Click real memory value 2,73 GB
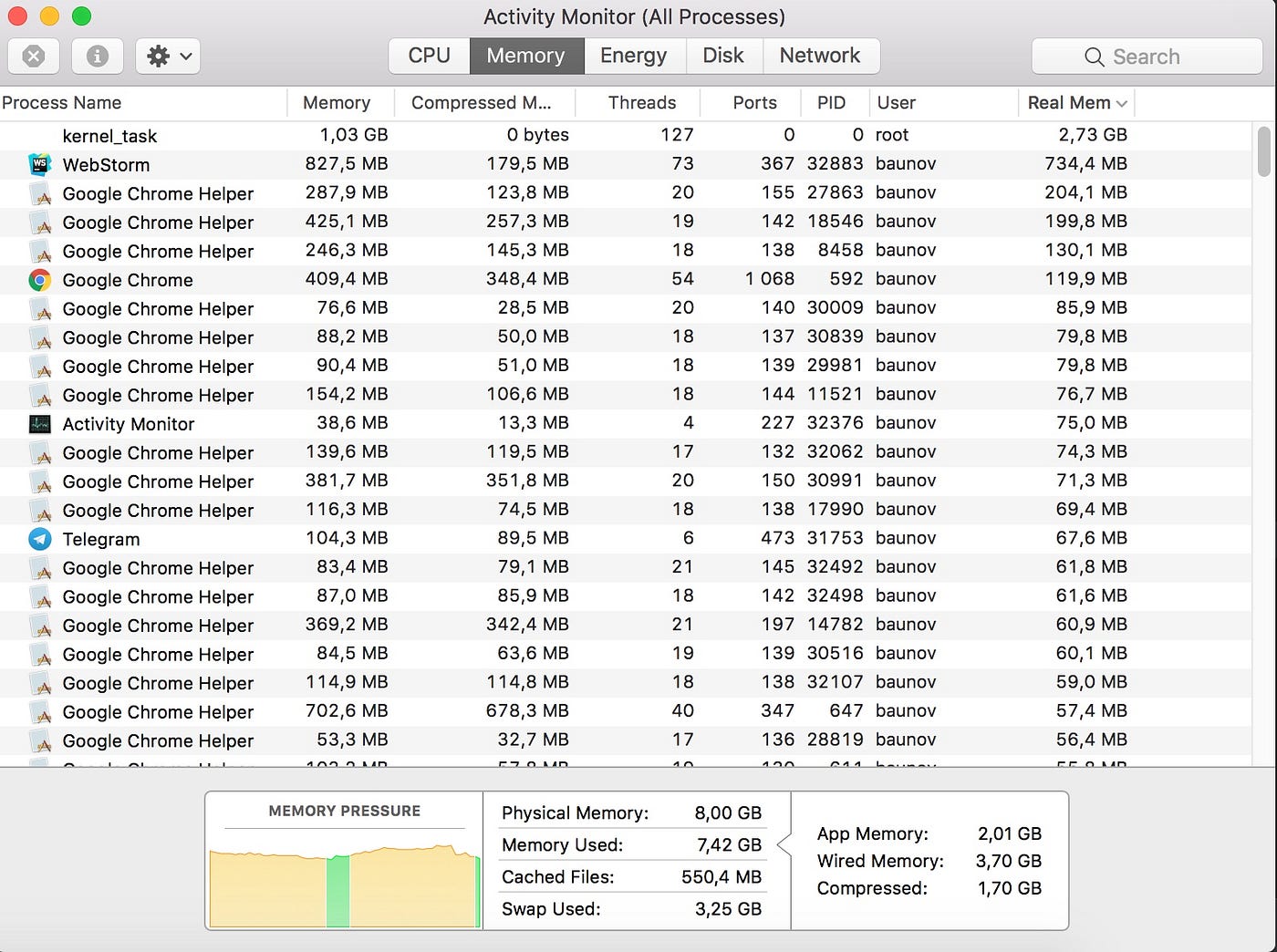Screen dimensions: 1277x952 (1093, 135)
